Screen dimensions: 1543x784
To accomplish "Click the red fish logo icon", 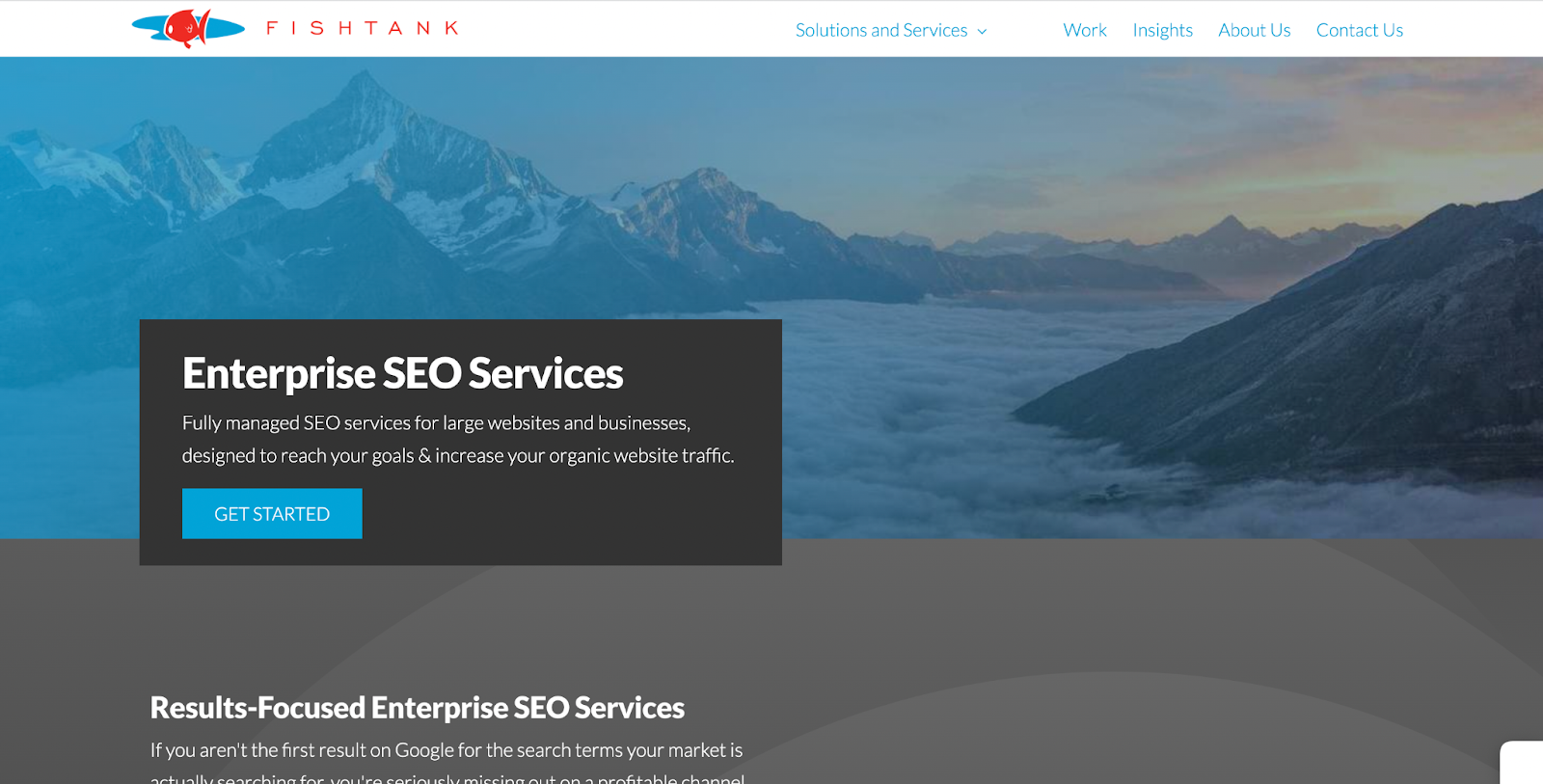I will click(188, 28).
